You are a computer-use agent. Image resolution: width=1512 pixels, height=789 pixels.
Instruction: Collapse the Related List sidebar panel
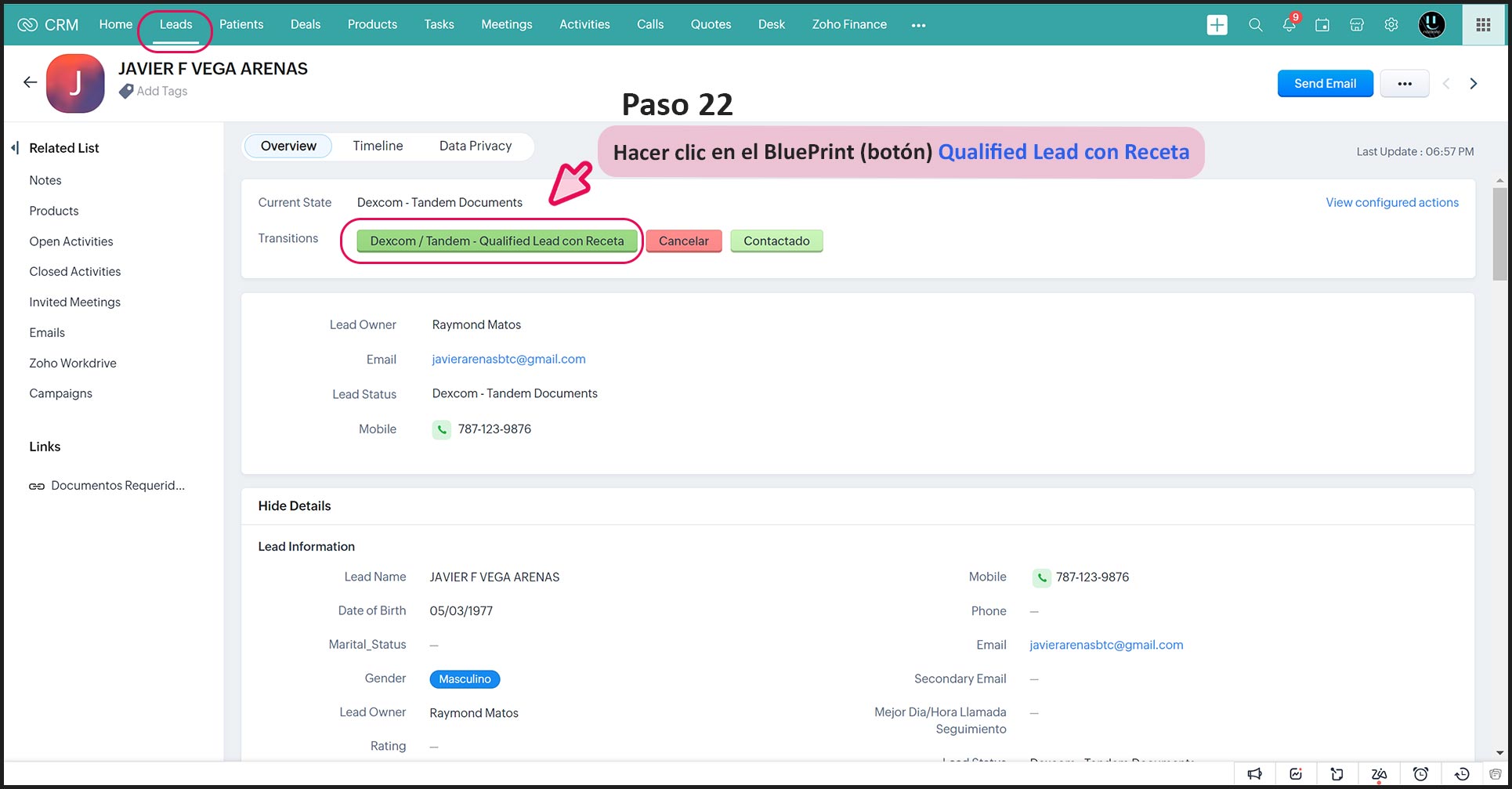(15, 148)
